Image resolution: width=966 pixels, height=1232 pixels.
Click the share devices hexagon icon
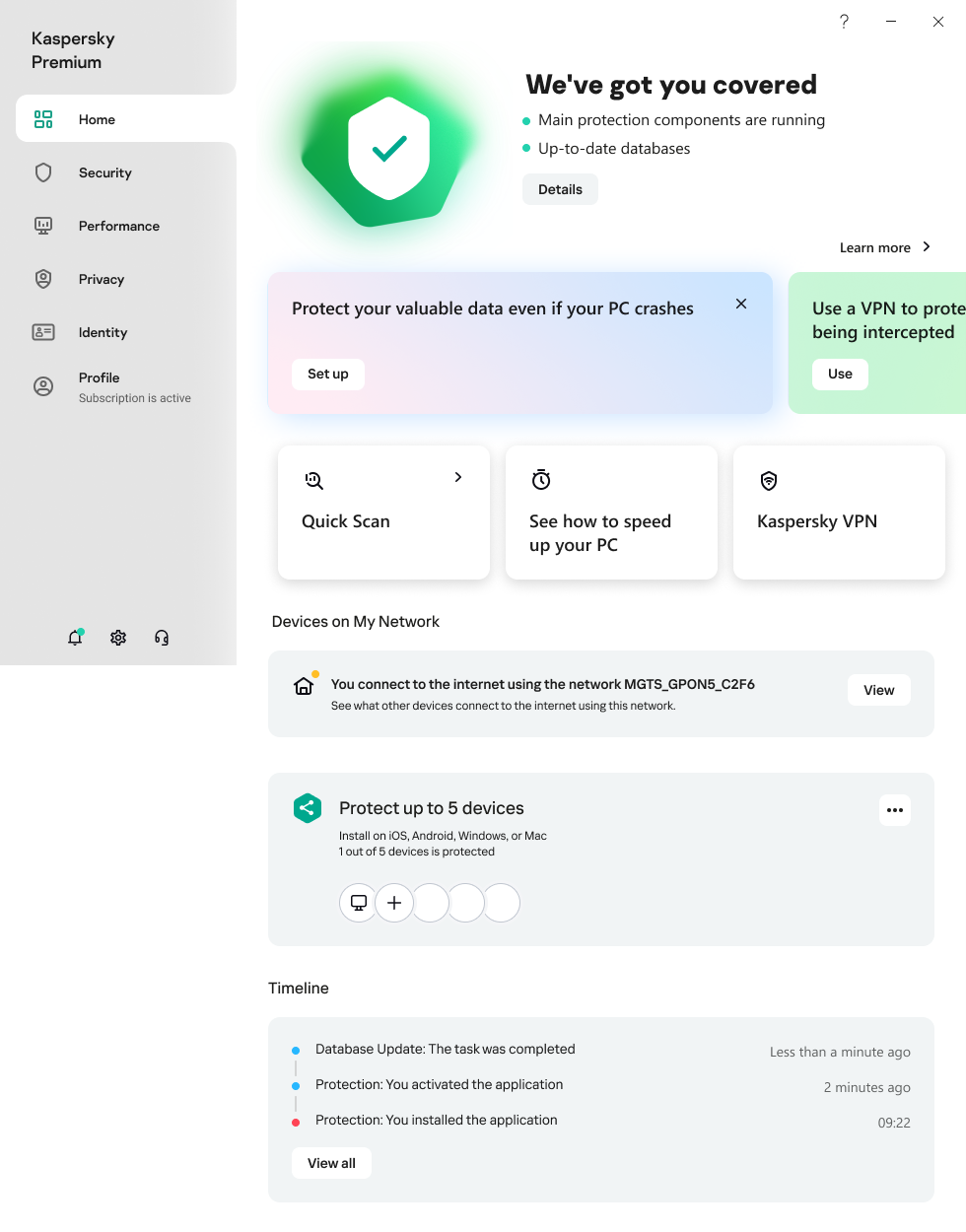tap(308, 808)
